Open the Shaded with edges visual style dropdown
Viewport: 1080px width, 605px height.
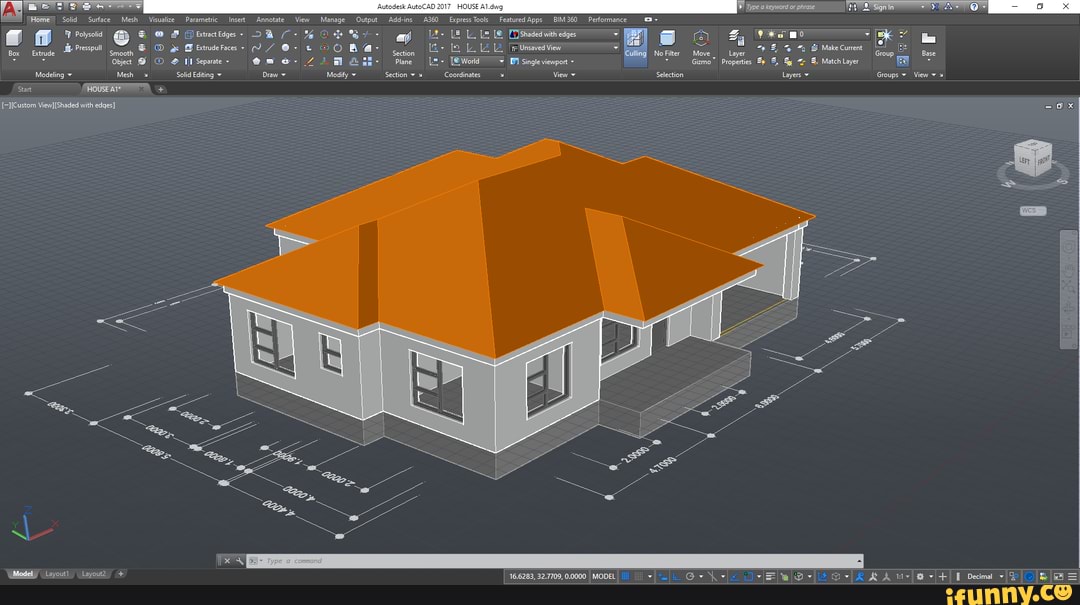pyautogui.click(x=614, y=33)
